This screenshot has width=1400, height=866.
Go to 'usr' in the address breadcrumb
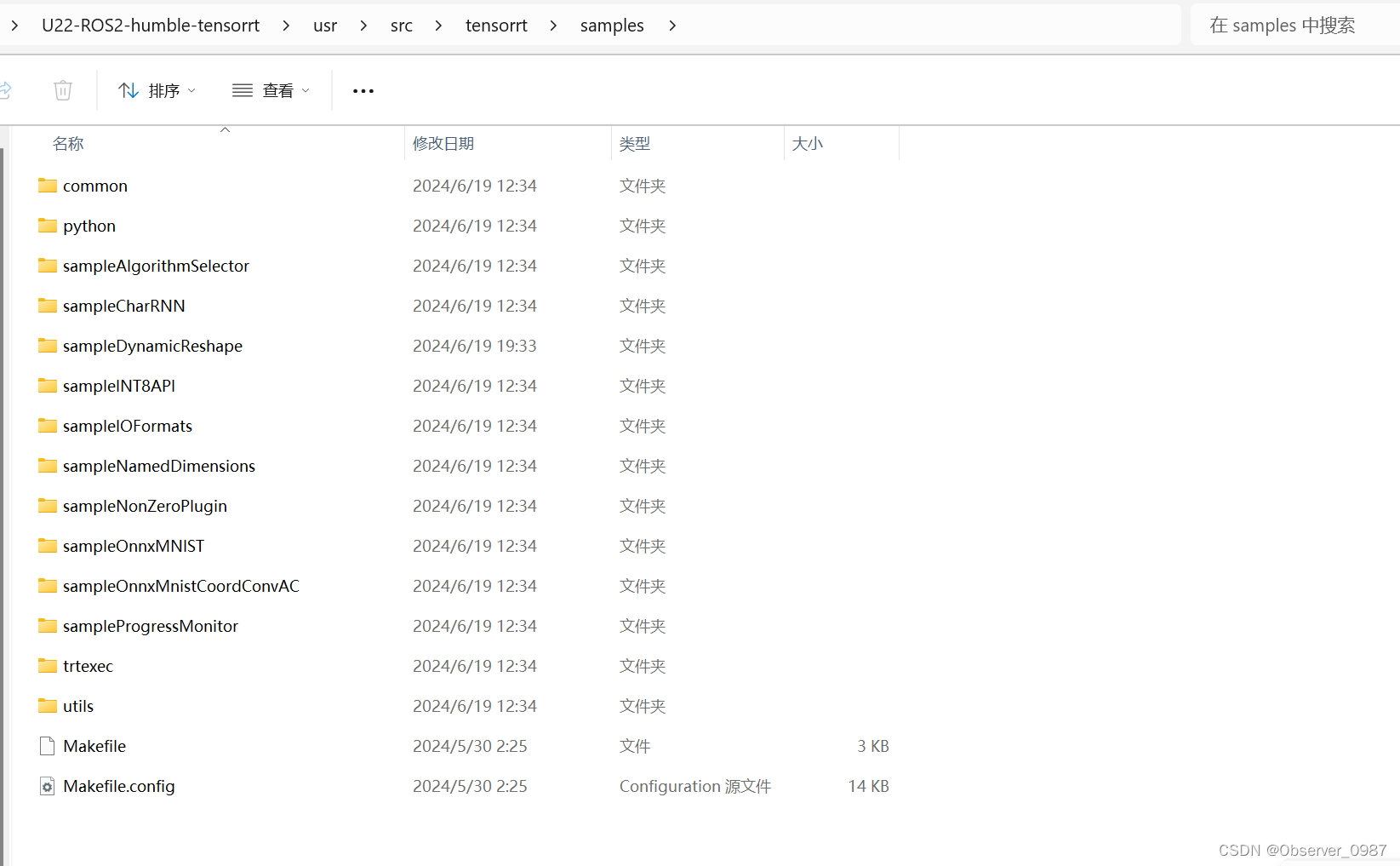[x=325, y=26]
